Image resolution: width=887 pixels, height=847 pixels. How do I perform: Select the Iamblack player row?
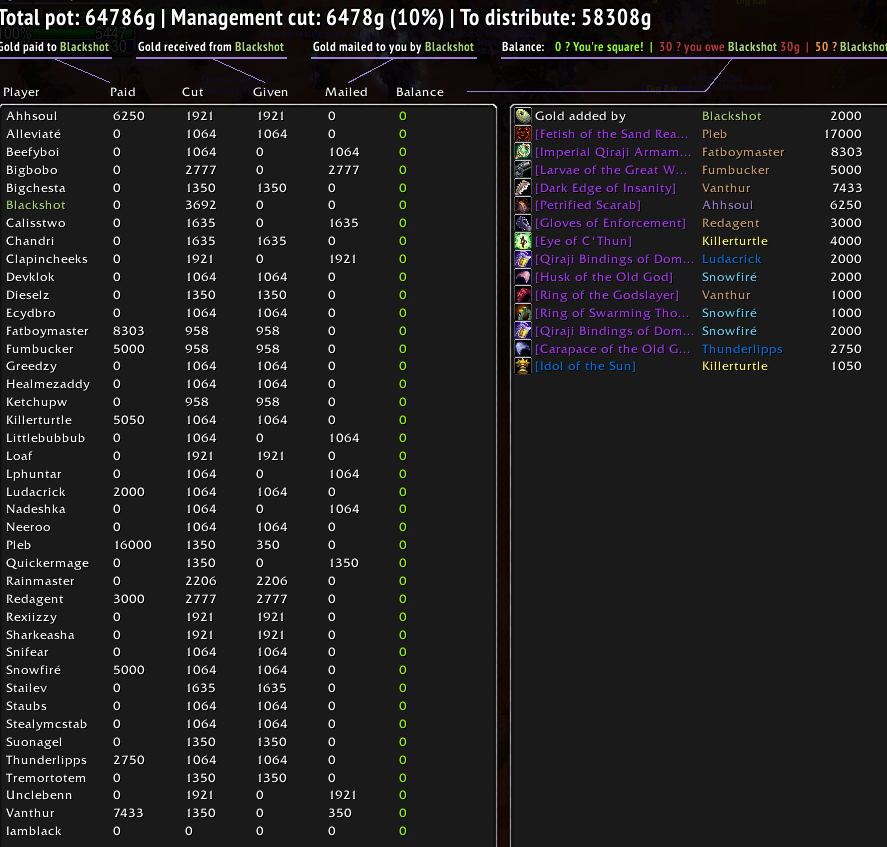click(x=248, y=831)
